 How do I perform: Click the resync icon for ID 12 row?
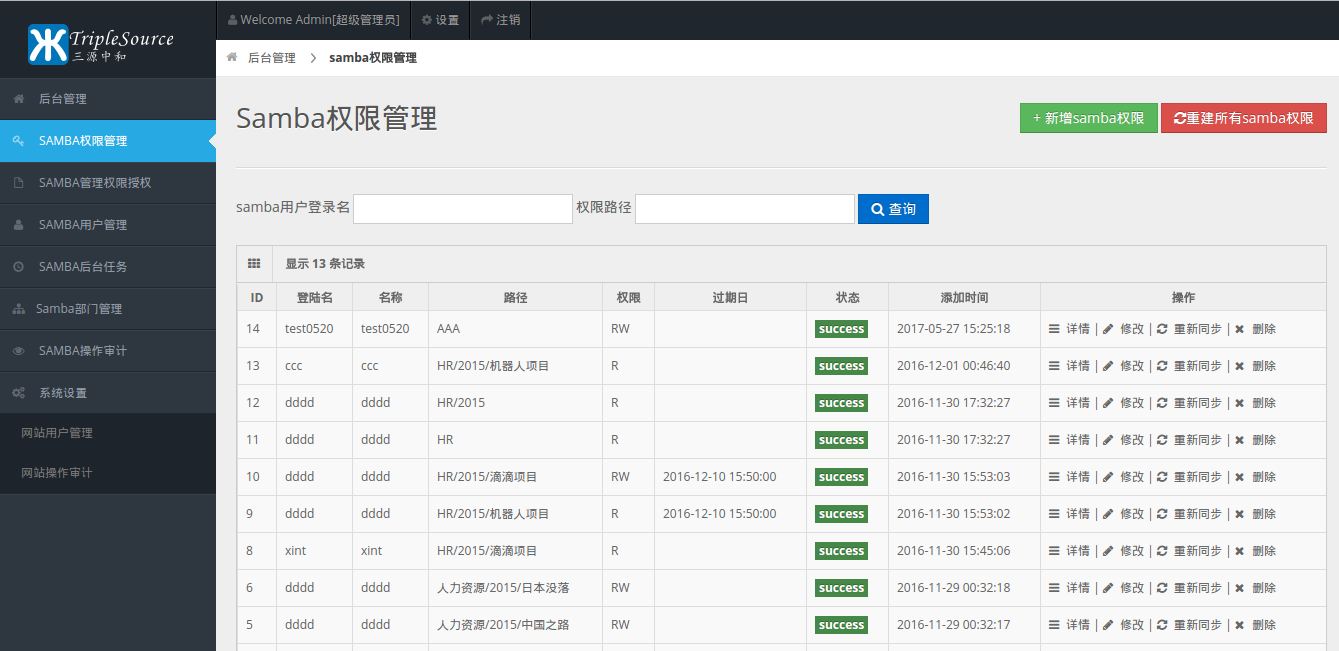[1162, 403]
